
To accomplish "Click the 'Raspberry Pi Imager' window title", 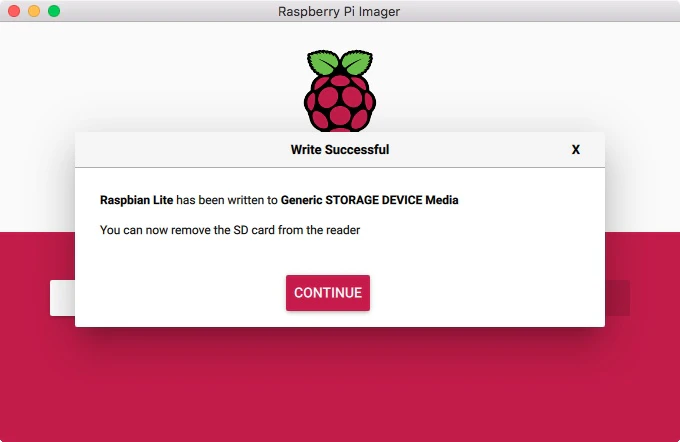I will coord(339,11).
